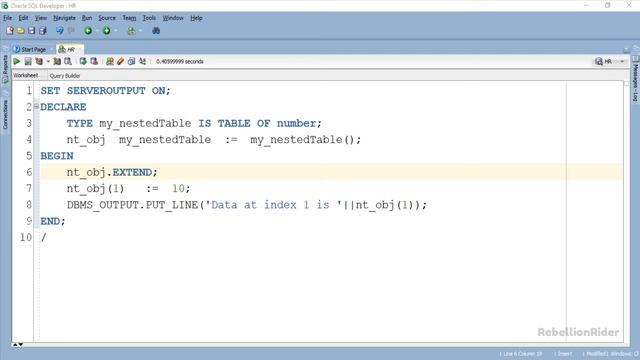This screenshot has width=640, height=360.
Task: Clear the worksheet with the eraser icon
Action: tap(120, 61)
